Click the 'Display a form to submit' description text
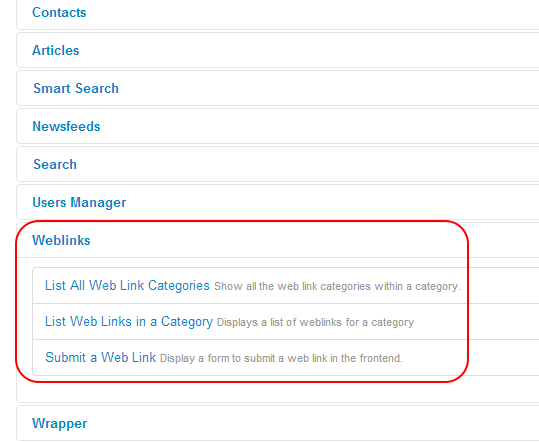539x442 pixels. 281,358
